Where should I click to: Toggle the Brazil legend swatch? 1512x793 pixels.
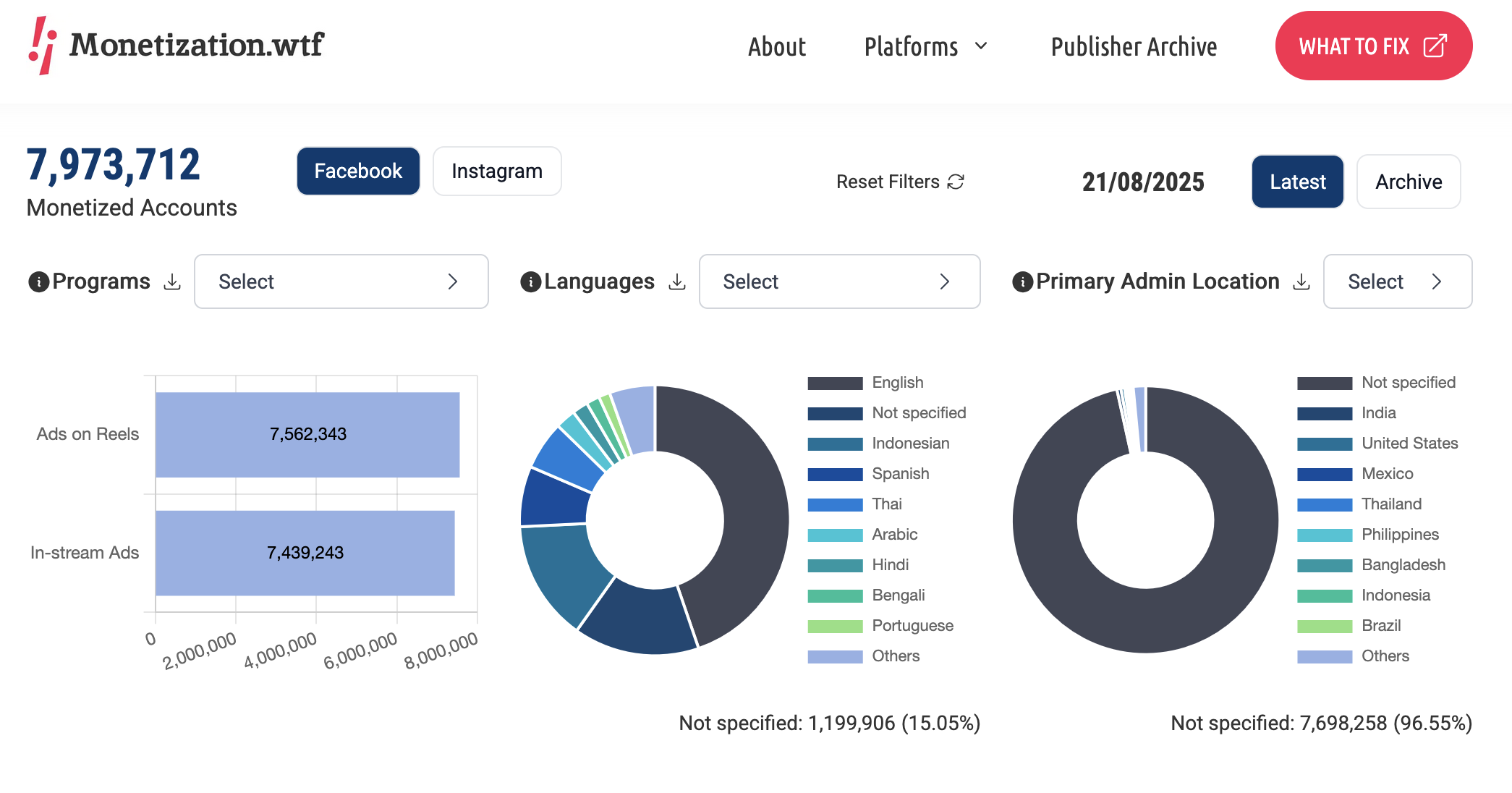click(1325, 626)
